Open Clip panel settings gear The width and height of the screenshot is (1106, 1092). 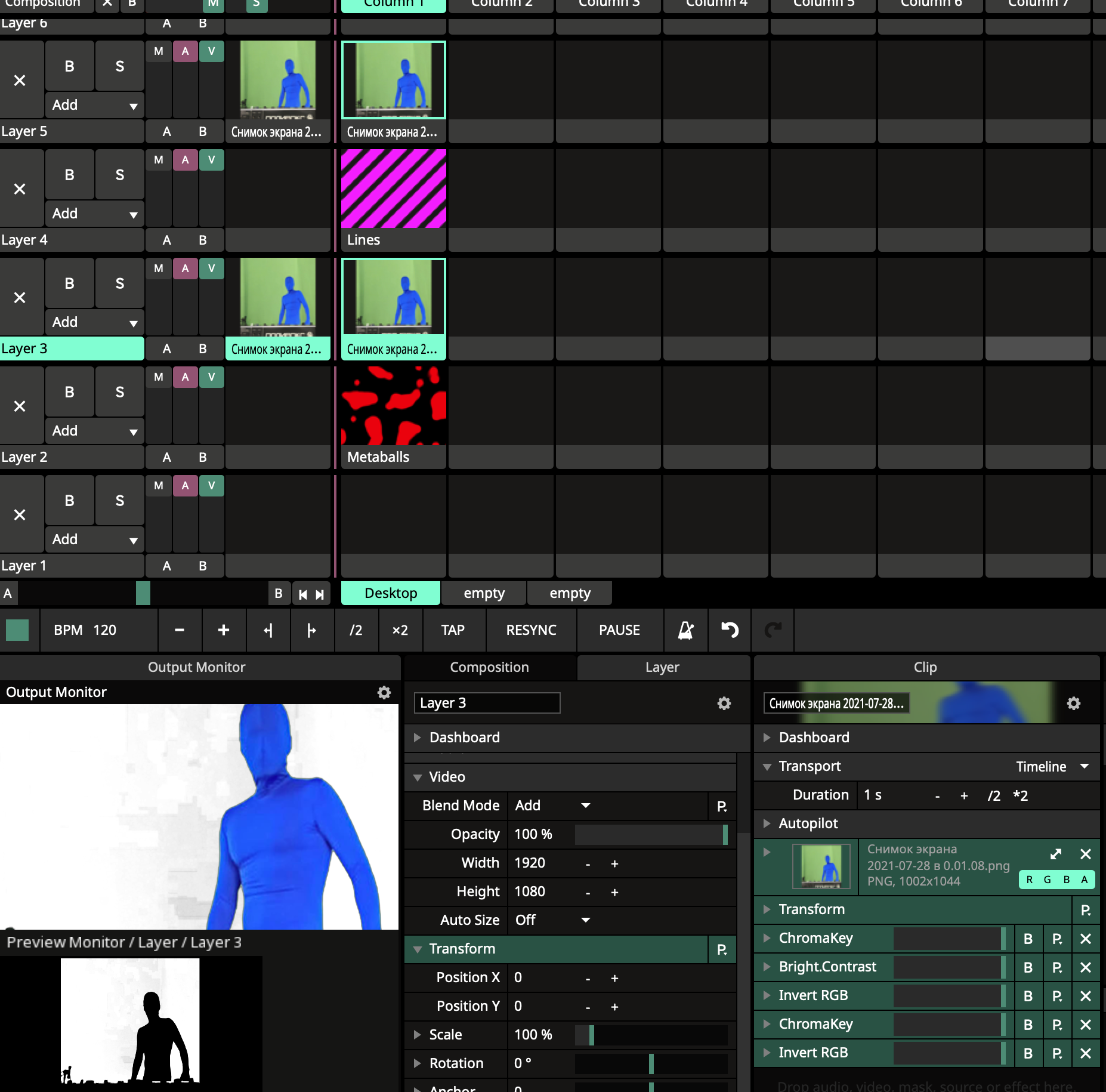(x=1073, y=703)
